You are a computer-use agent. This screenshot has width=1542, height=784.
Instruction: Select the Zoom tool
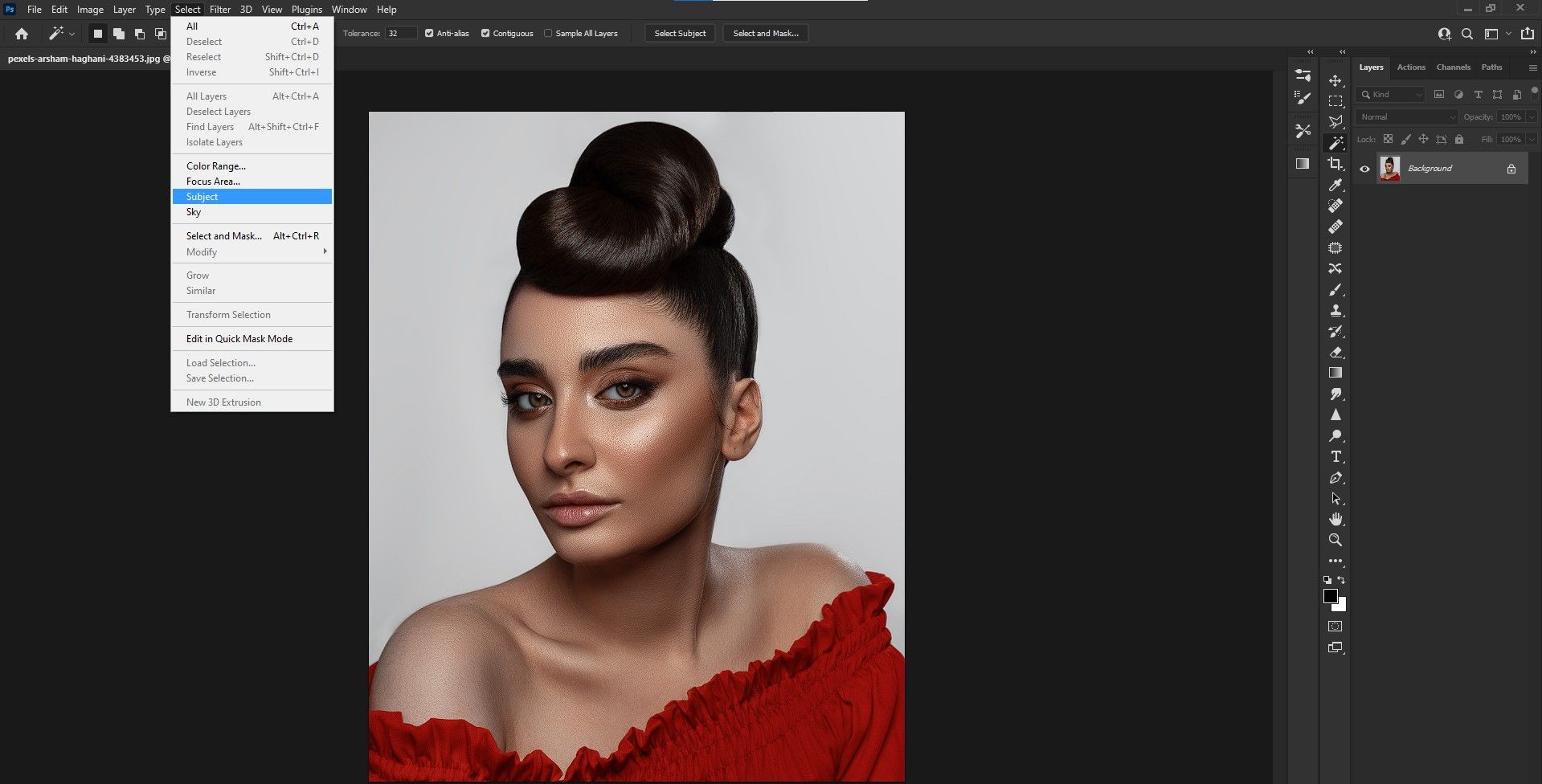click(1335, 540)
